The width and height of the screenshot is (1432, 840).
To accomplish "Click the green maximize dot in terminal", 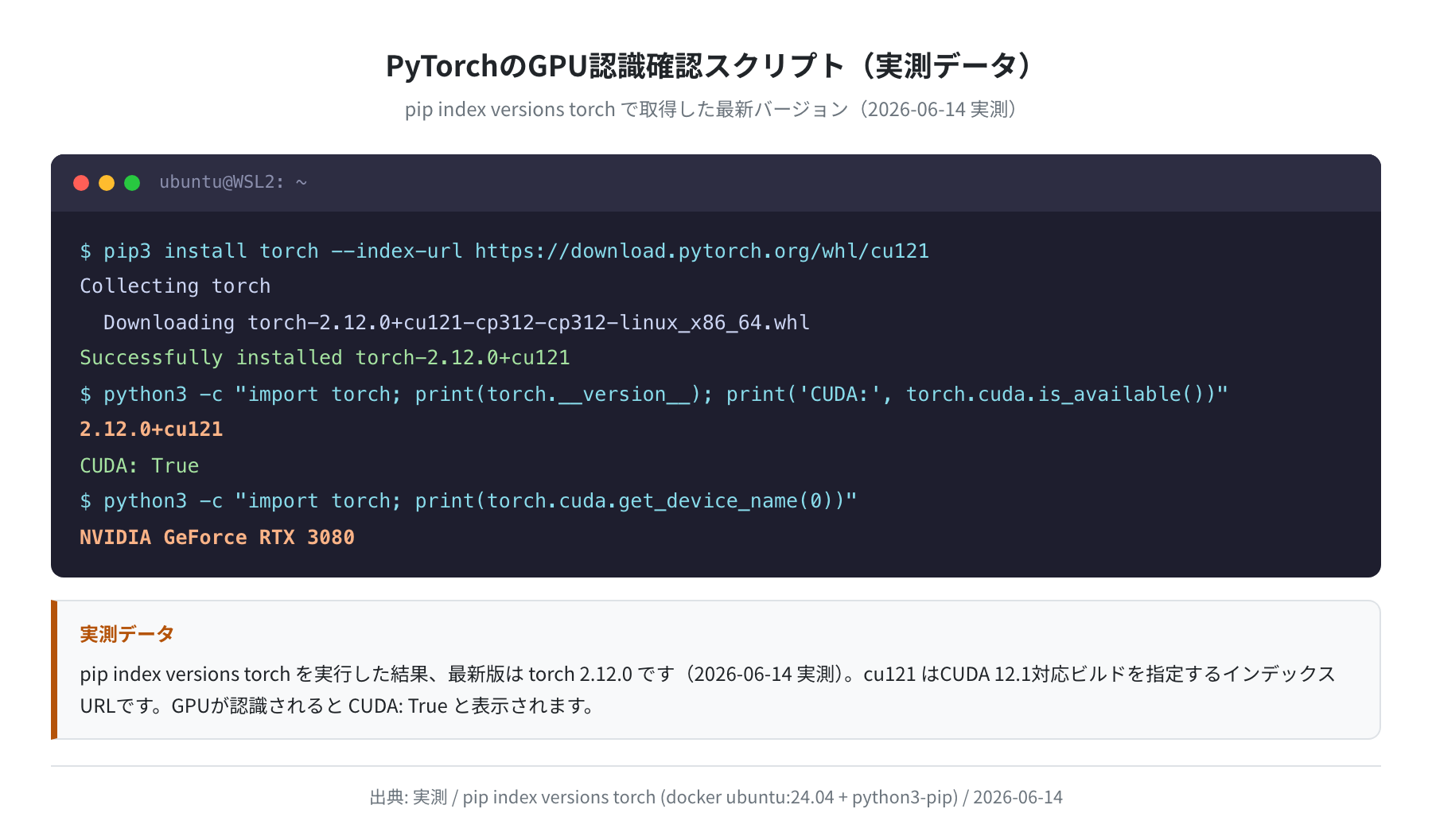I will point(132,183).
